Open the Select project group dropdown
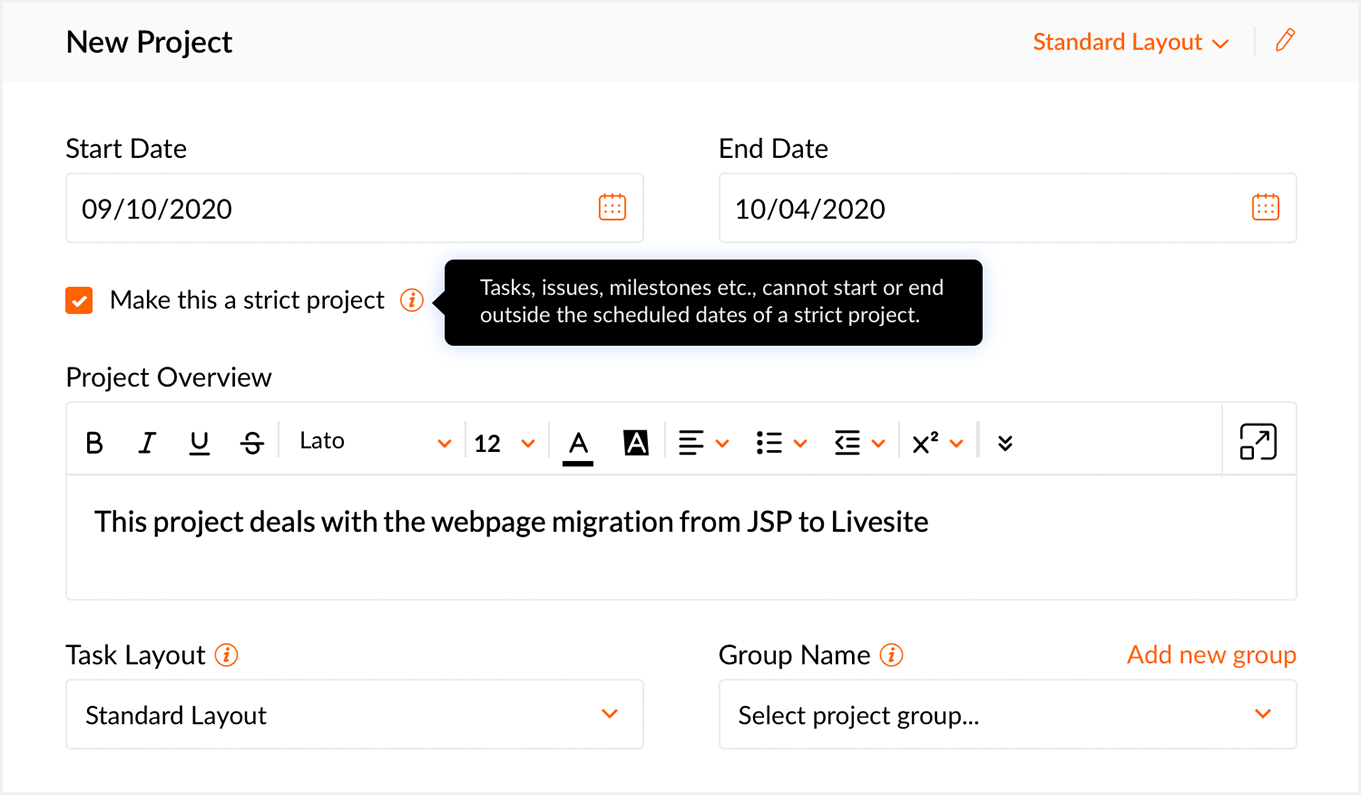The image size is (1361, 795). click(1007, 715)
